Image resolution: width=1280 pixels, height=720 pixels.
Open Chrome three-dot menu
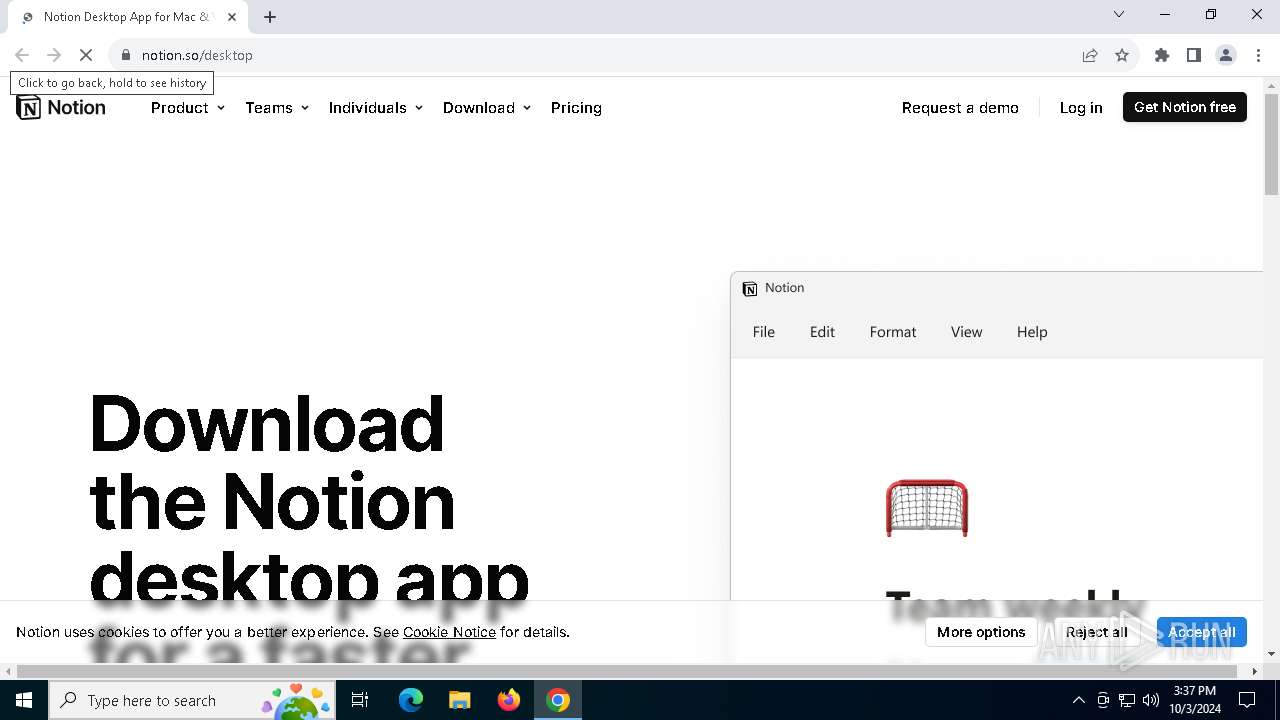(1258, 55)
